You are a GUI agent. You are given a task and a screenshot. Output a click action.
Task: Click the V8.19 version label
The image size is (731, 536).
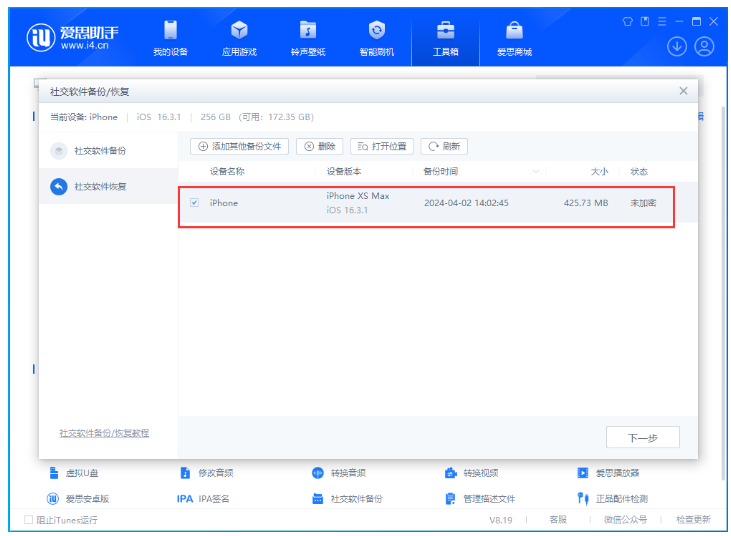(501, 520)
